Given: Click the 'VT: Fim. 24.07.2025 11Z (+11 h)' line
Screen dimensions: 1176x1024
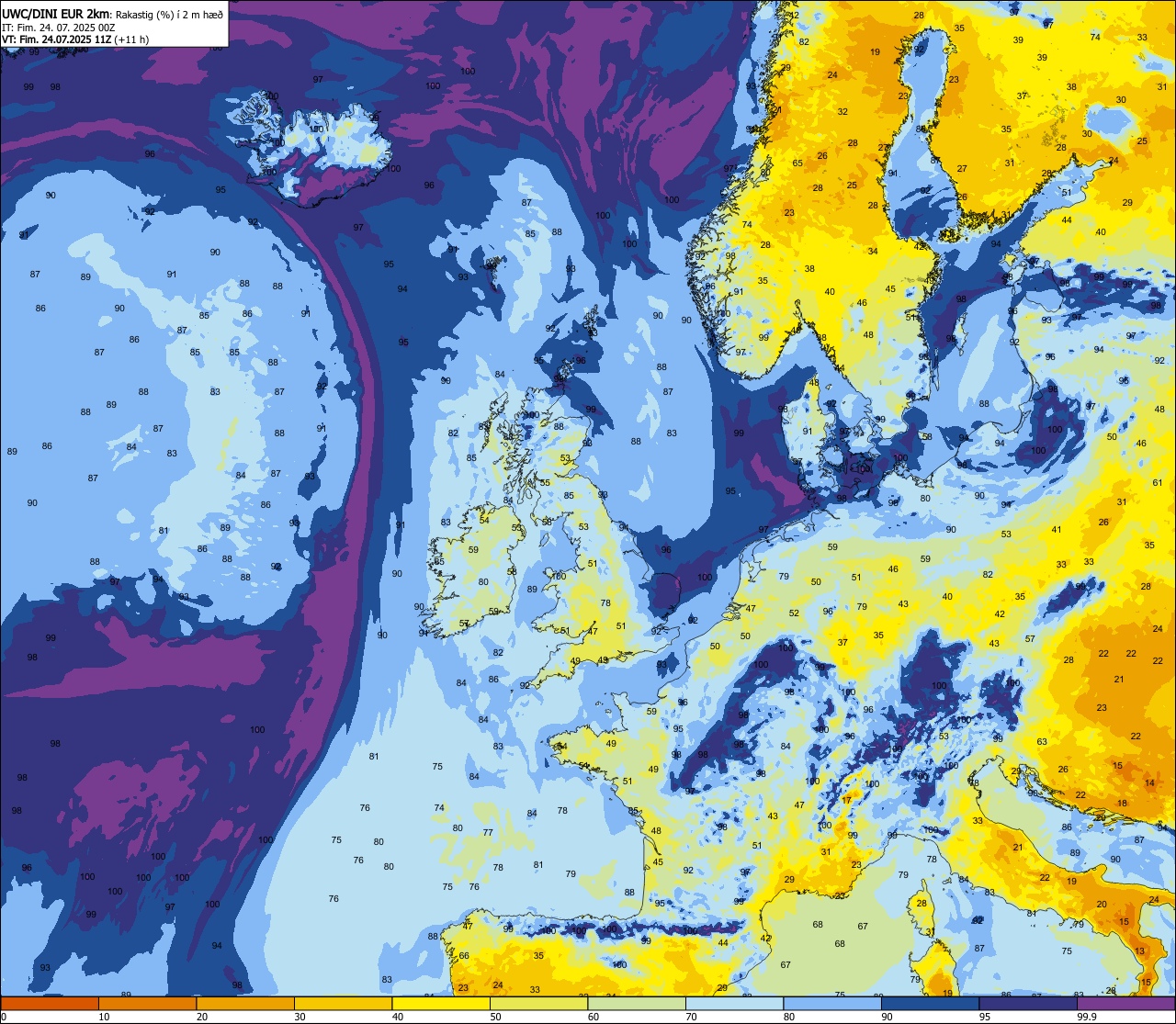Looking at the screenshot, I should 75,39.
